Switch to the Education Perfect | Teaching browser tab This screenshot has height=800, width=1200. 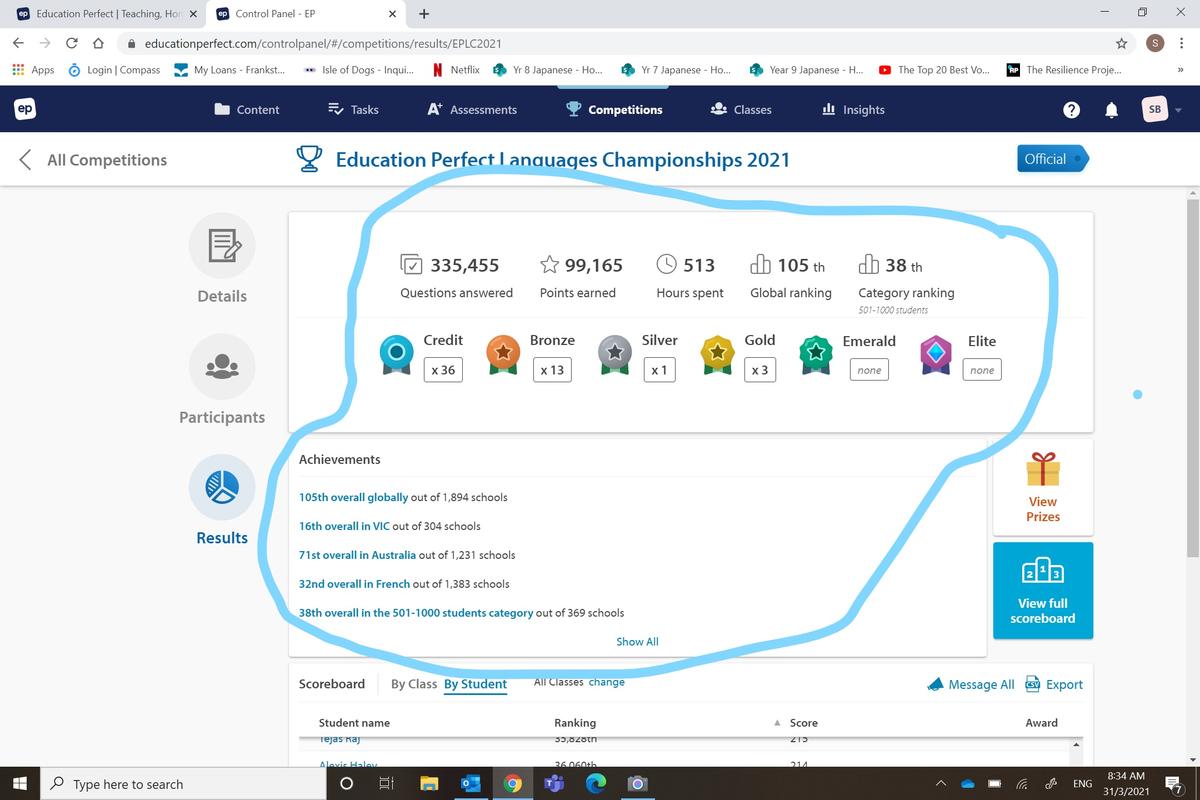106,14
